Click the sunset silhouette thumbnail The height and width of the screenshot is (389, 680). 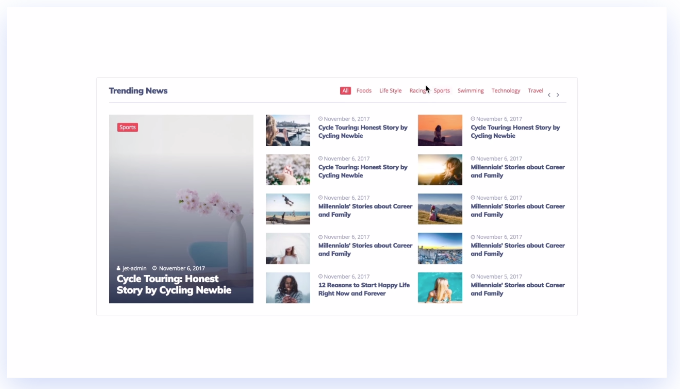tap(440, 130)
